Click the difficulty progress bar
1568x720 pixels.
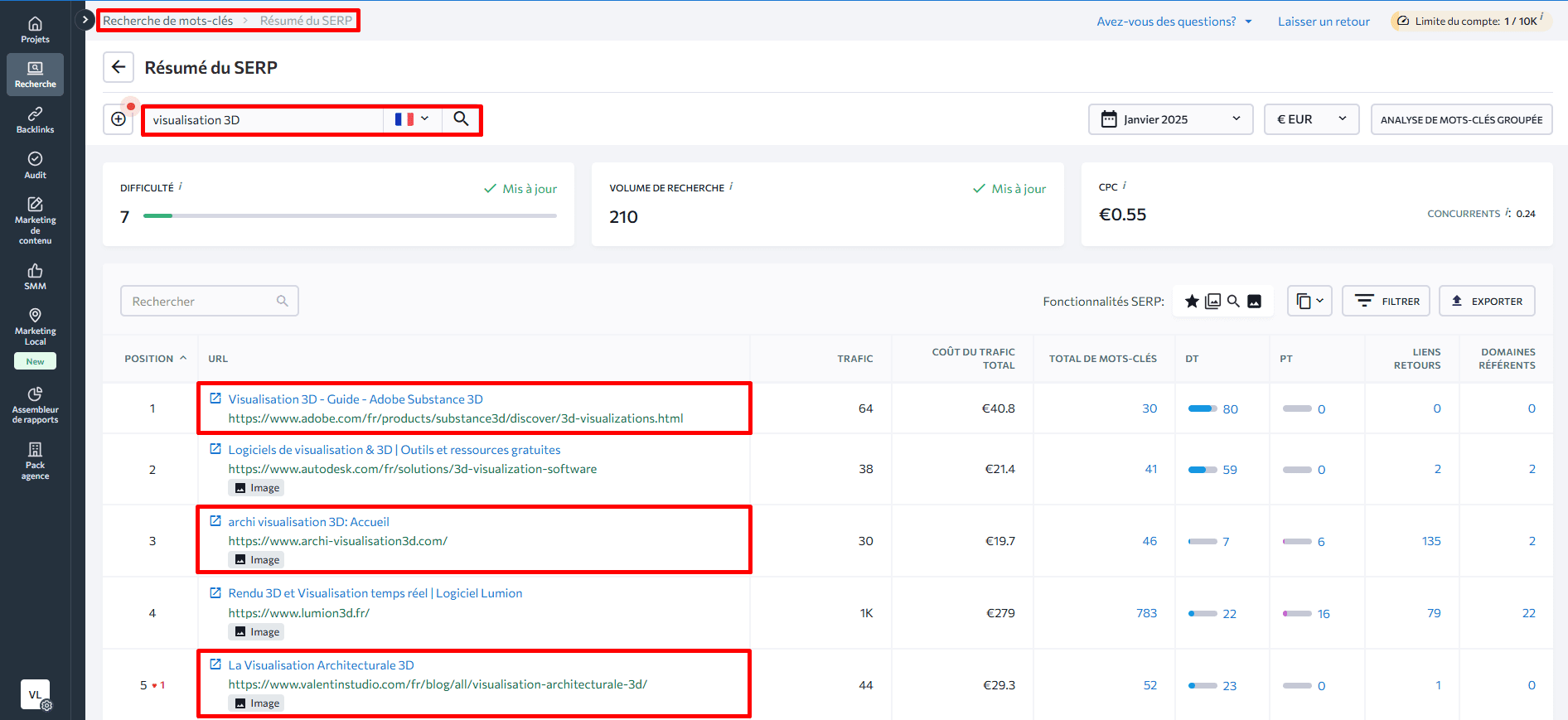(350, 216)
